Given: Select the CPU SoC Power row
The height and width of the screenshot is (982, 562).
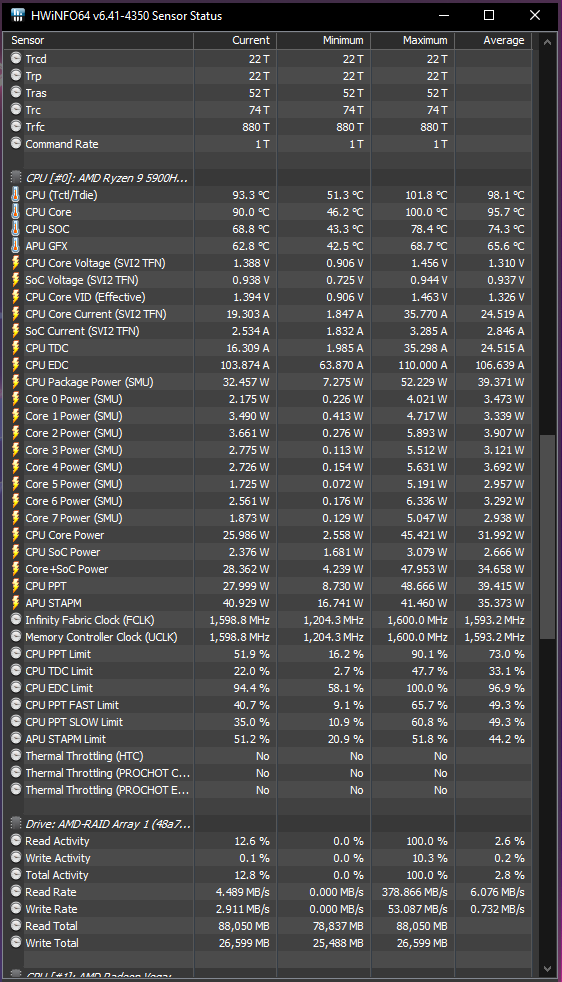Looking at the screenshot, I should (x=268, y=552).
